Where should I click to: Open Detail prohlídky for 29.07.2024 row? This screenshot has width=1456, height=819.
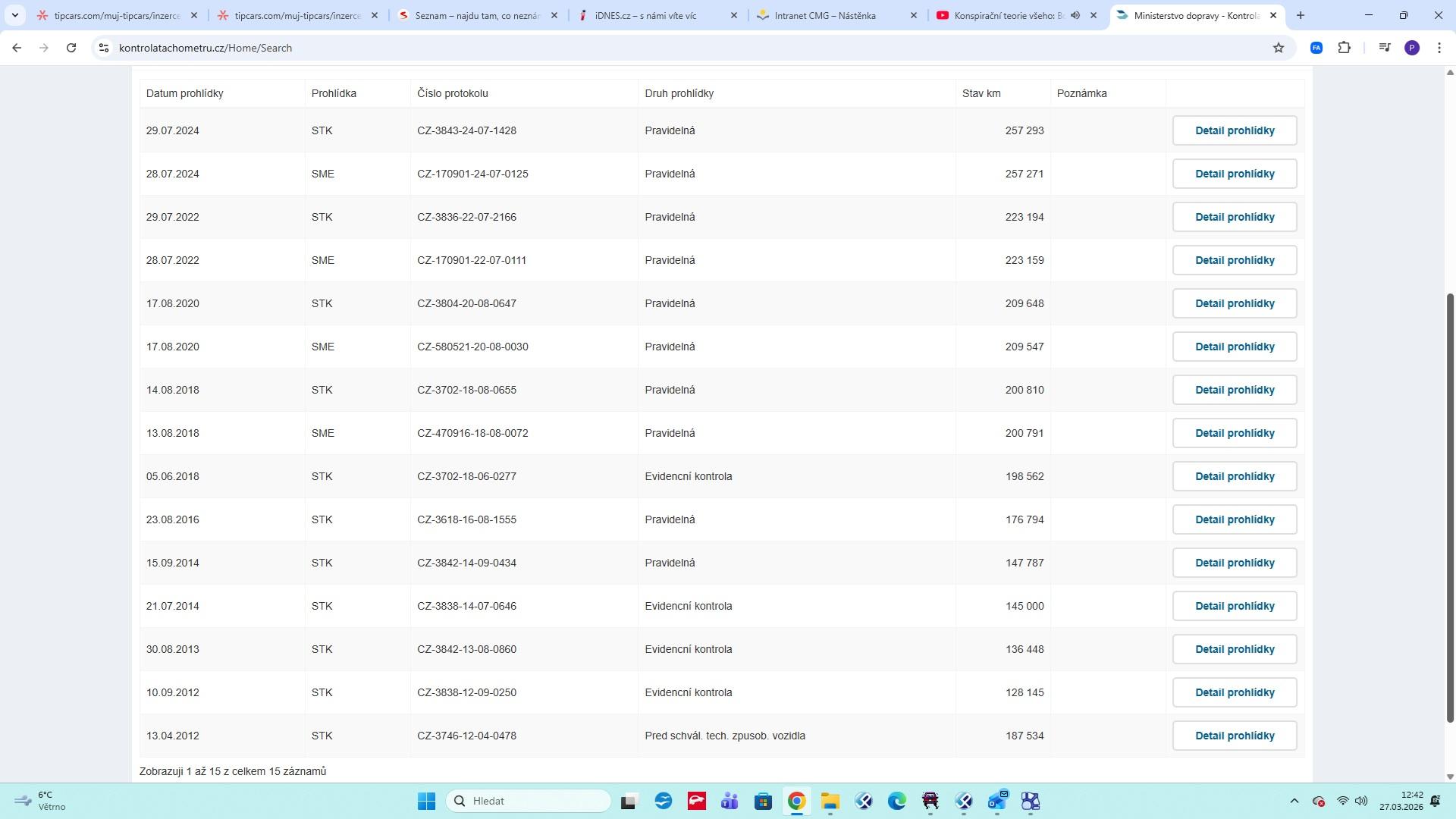point(1234,130)
